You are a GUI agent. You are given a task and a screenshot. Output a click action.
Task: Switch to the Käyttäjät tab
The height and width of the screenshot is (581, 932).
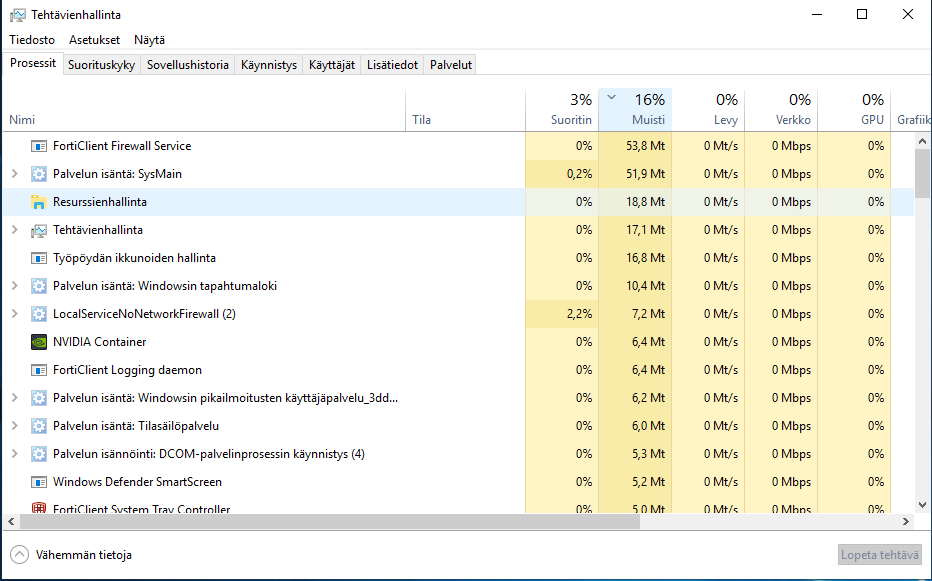pyautogui.click(x=332, y=65)
